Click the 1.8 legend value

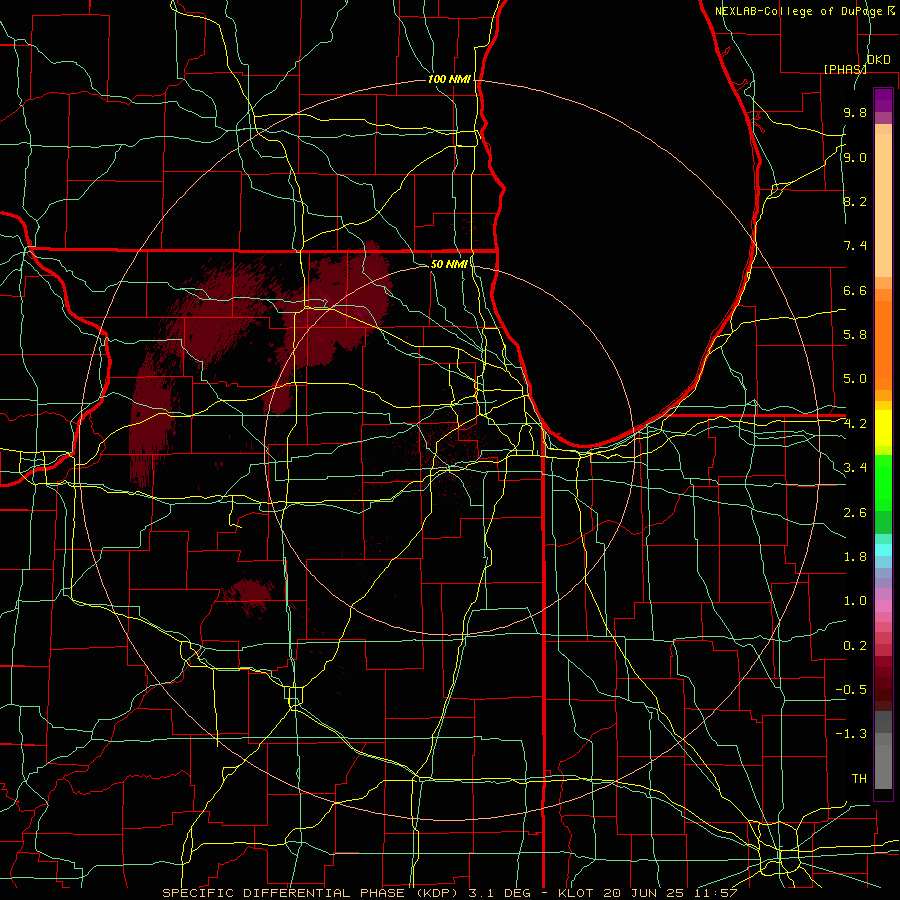click(855, 557)
